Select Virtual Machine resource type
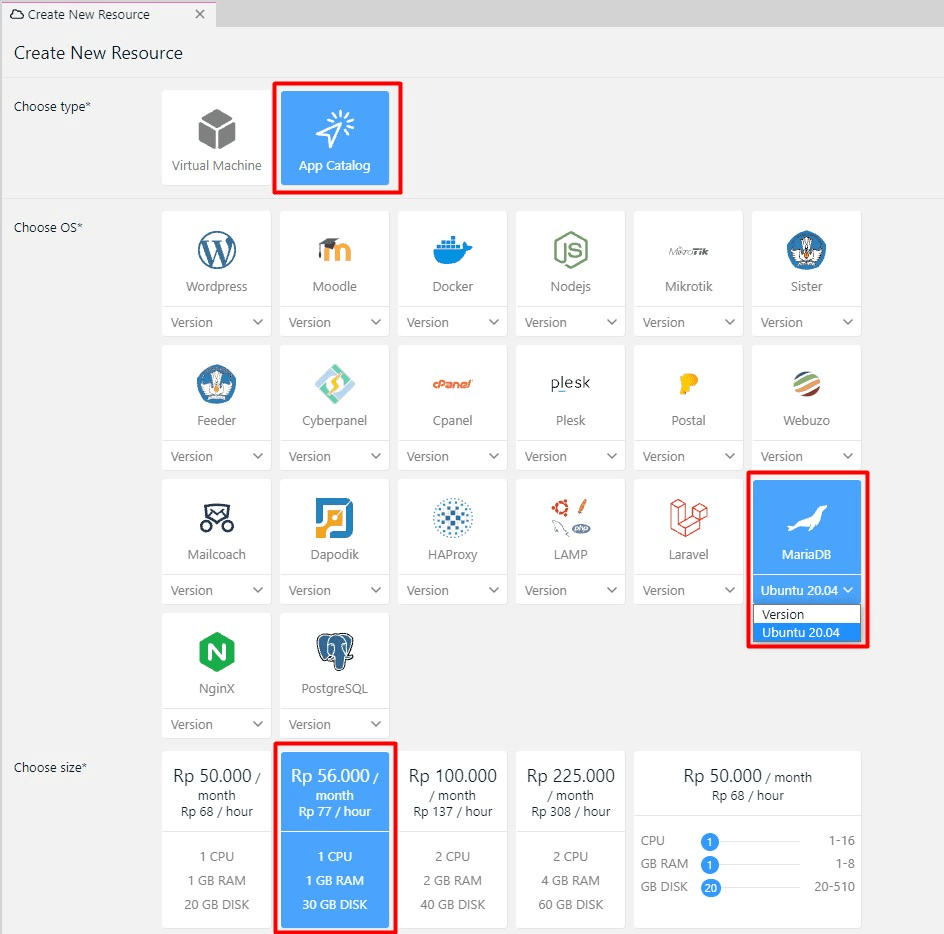The image size is (944, 934). (x=216, y=138)
